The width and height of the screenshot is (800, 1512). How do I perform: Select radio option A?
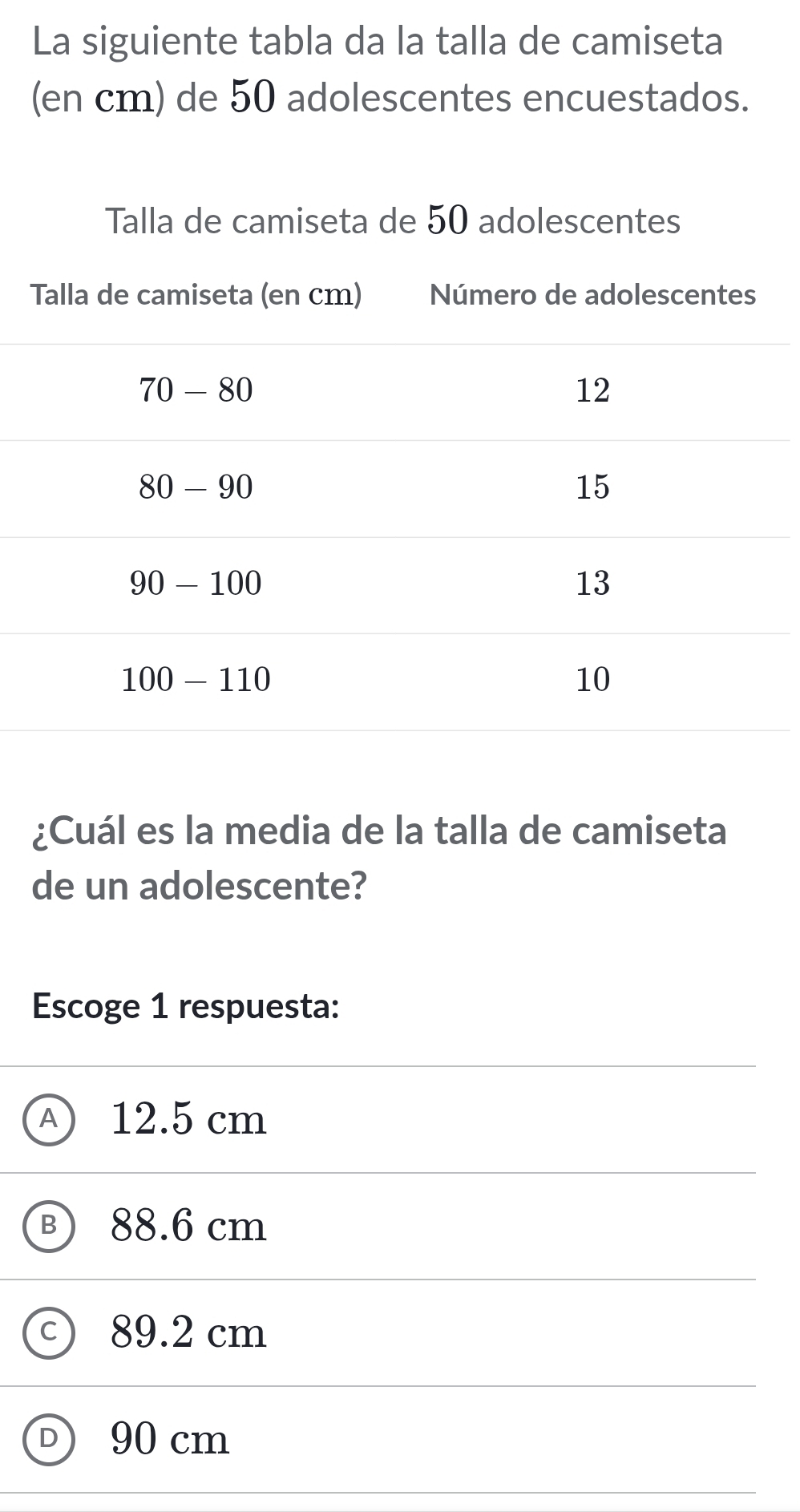click(x=50, y=1120)
